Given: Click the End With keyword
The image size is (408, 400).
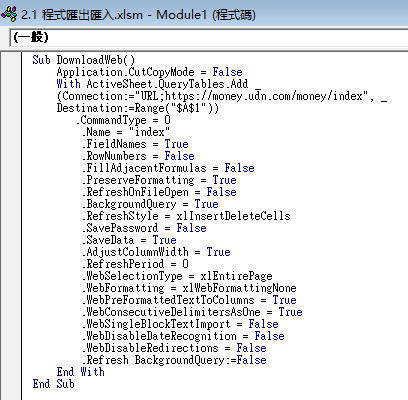Looking at the screenshot, I should (80, 372).
